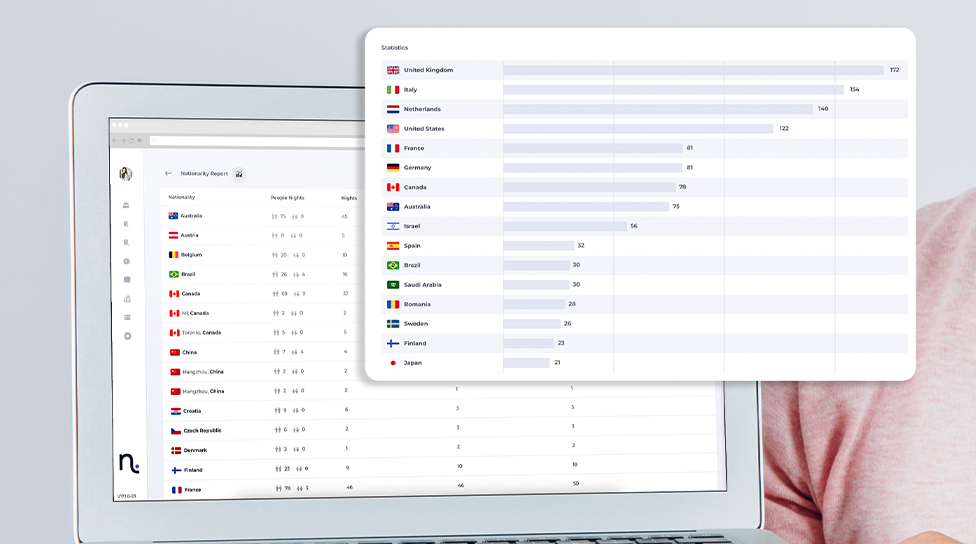Select the Austria row in the table

[x=265, y=235]
